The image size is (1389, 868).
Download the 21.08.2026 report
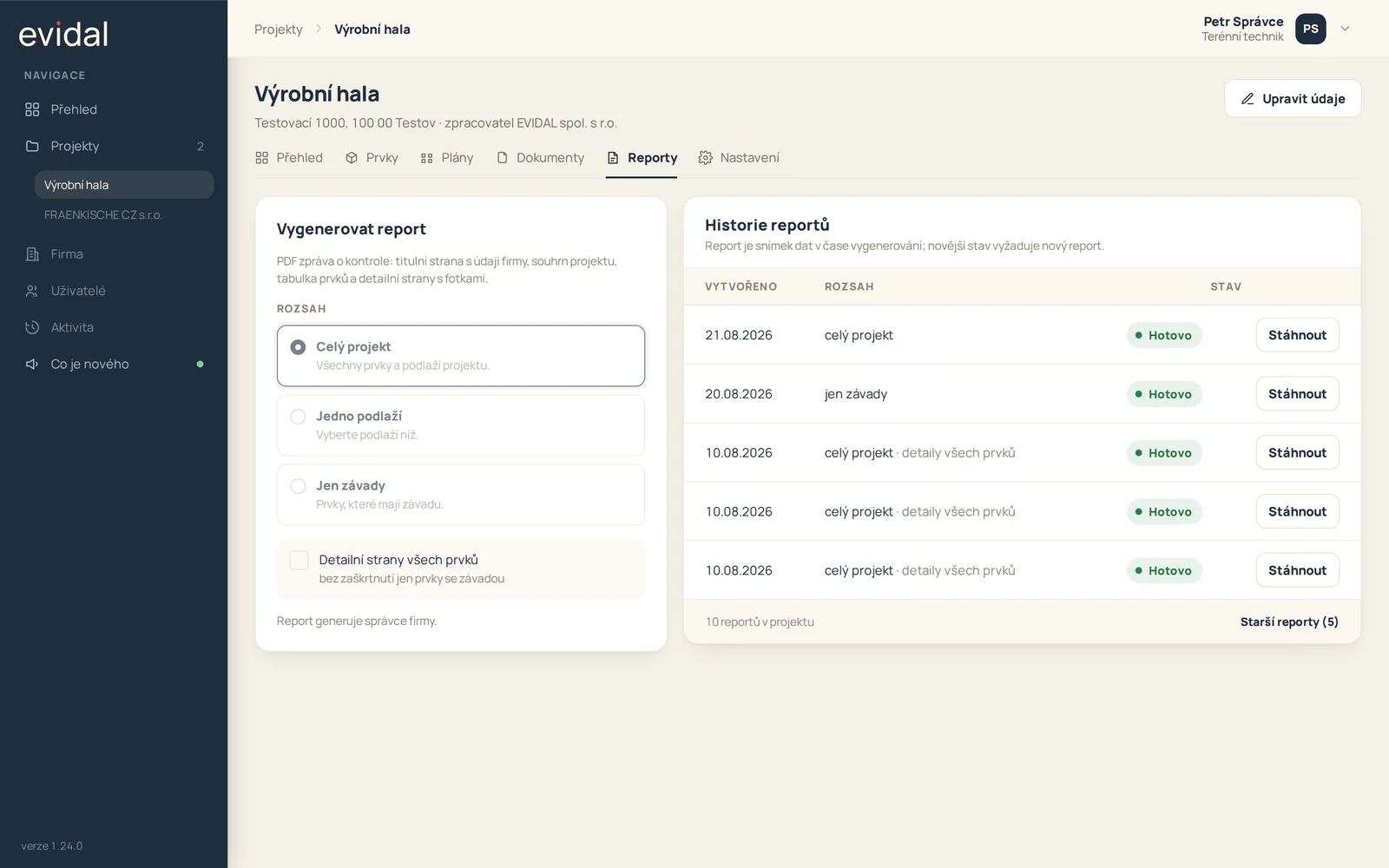pyautogui.click(x=1297, y=335)
